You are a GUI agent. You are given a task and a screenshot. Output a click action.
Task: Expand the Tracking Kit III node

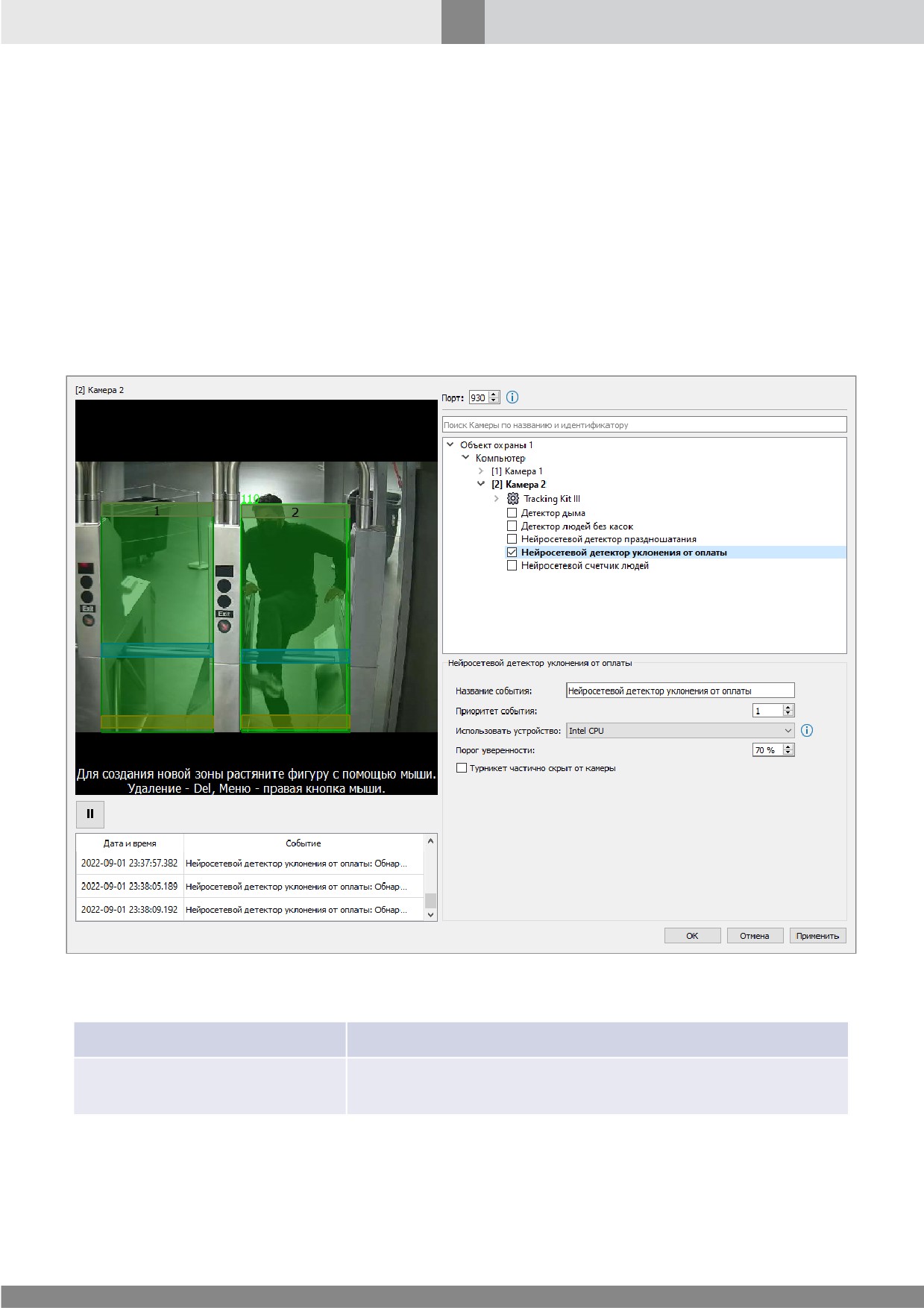[x=497, y=498]
